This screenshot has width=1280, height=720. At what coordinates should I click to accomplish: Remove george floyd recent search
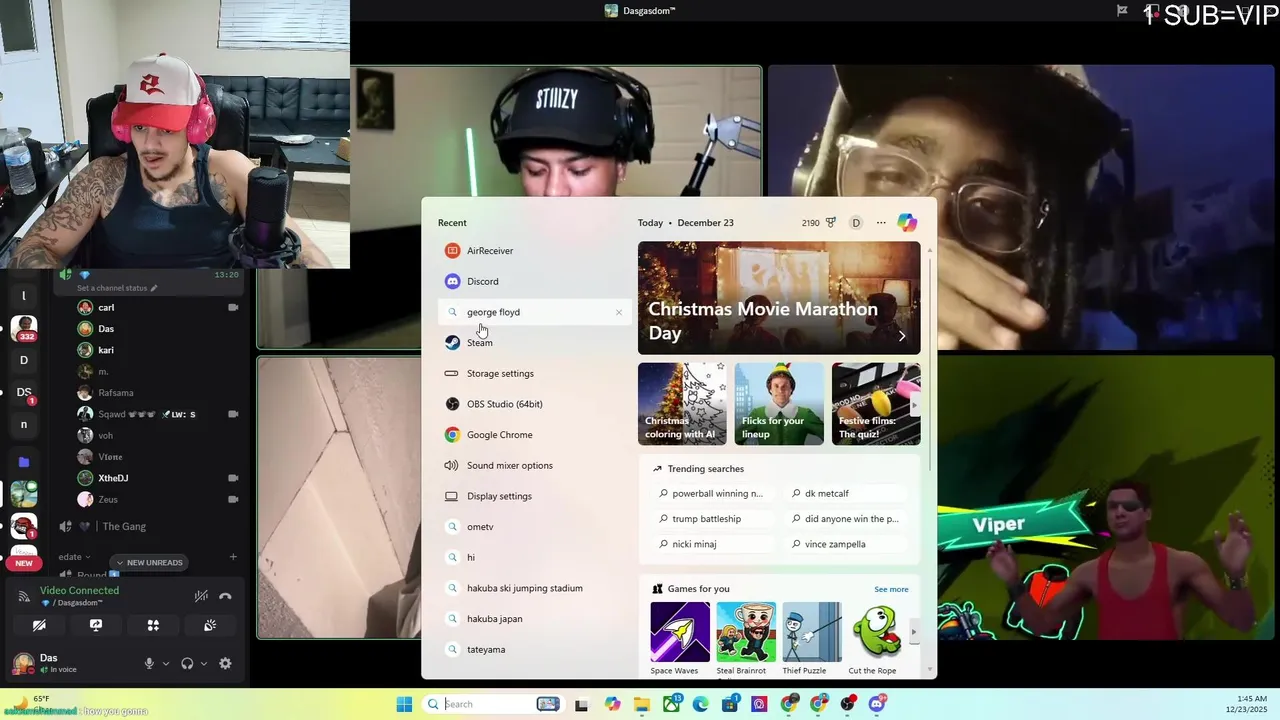tap(619, 312)
